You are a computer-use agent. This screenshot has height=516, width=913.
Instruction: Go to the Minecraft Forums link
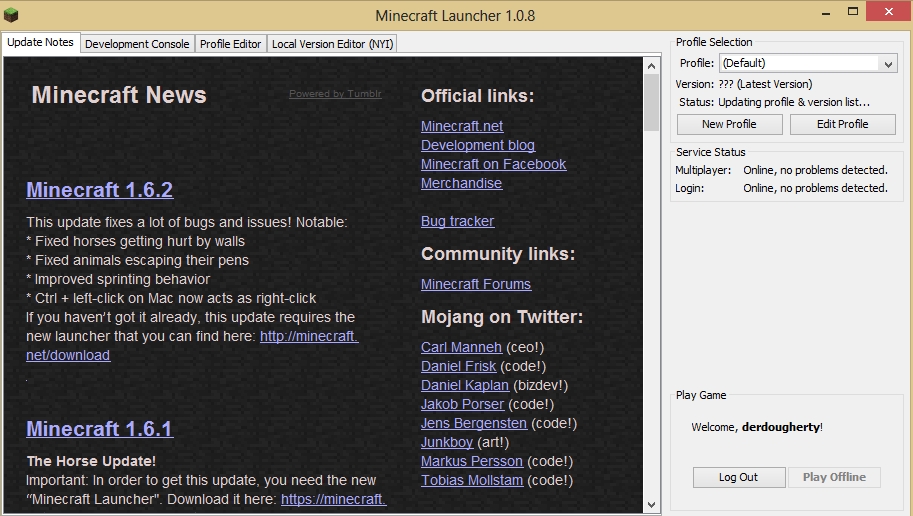(x=476, y=284)
